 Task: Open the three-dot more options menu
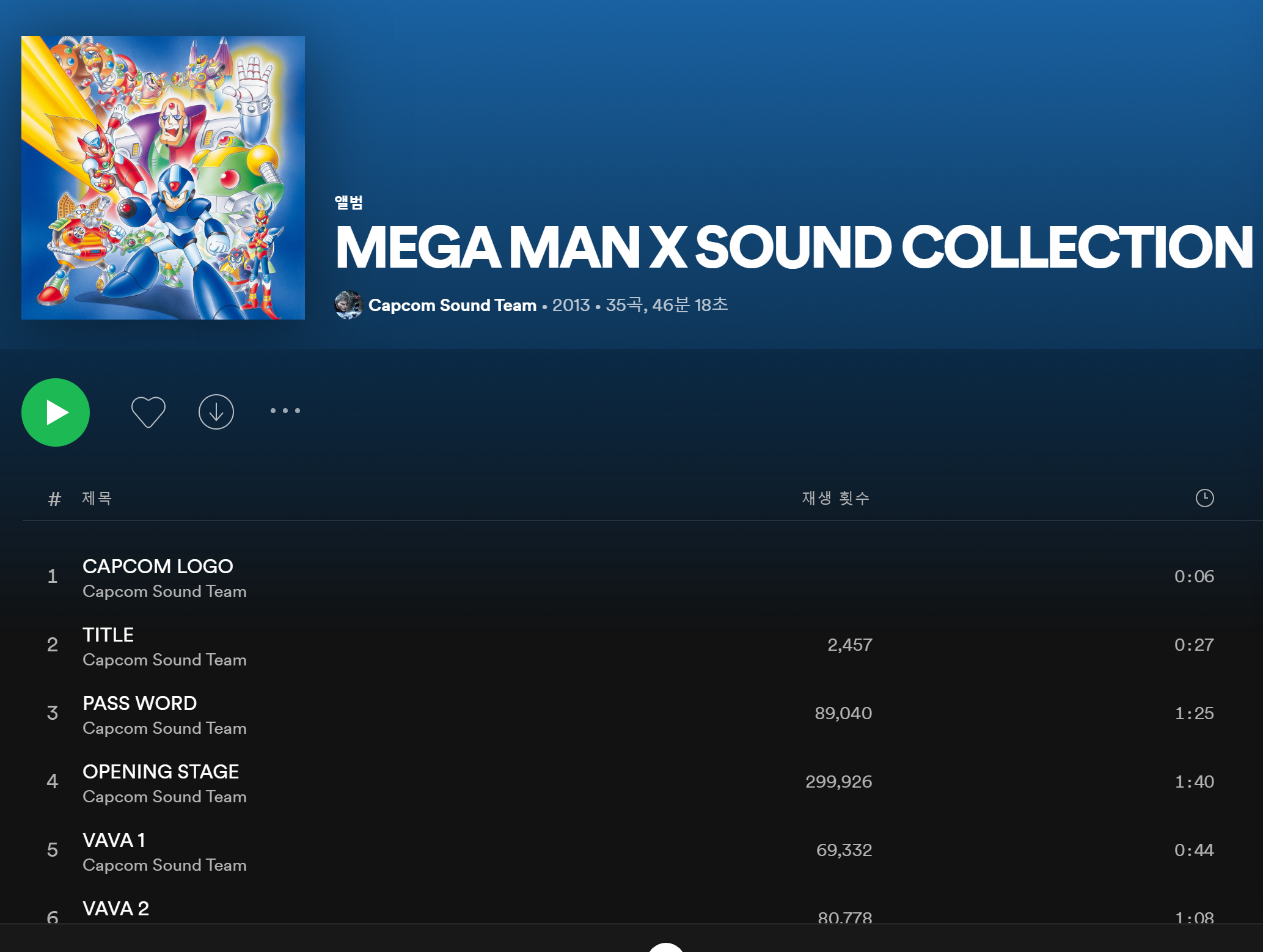(x=285, y=411)
